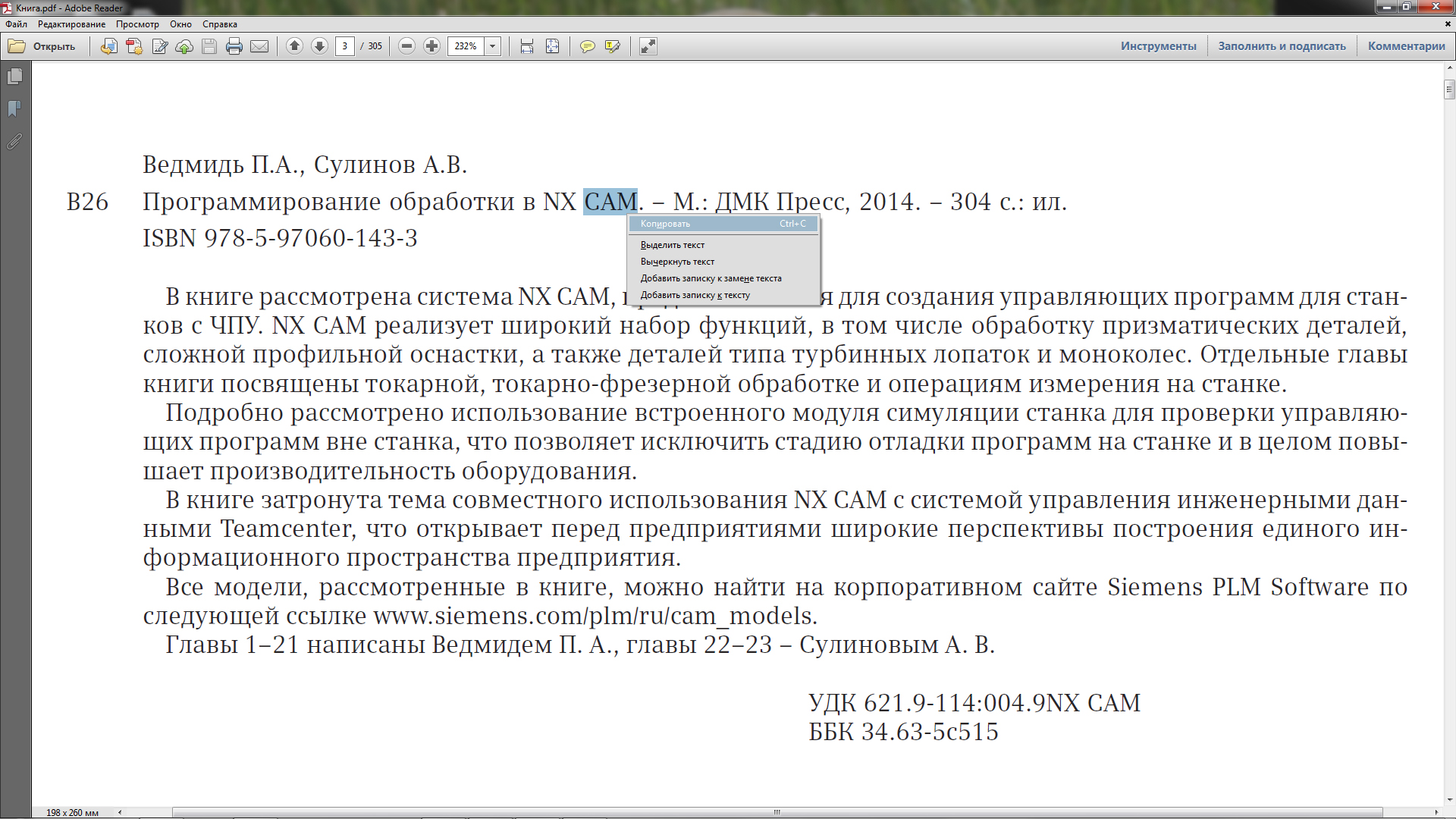Add a sticky note comment

click(x=587, y=46)
